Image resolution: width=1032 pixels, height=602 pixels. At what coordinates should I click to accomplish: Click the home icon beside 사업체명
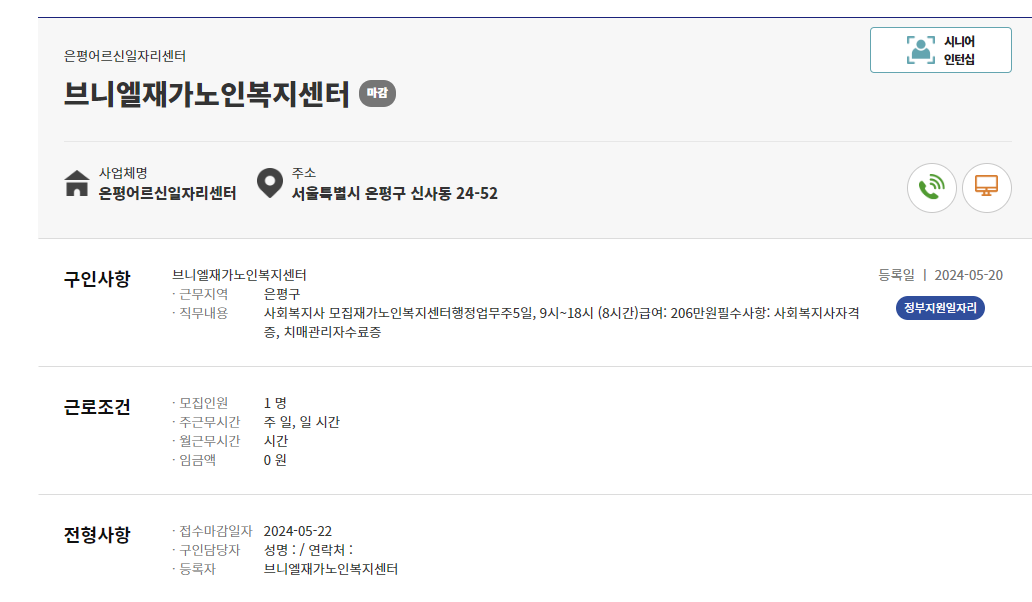click(x=75, y=182)
